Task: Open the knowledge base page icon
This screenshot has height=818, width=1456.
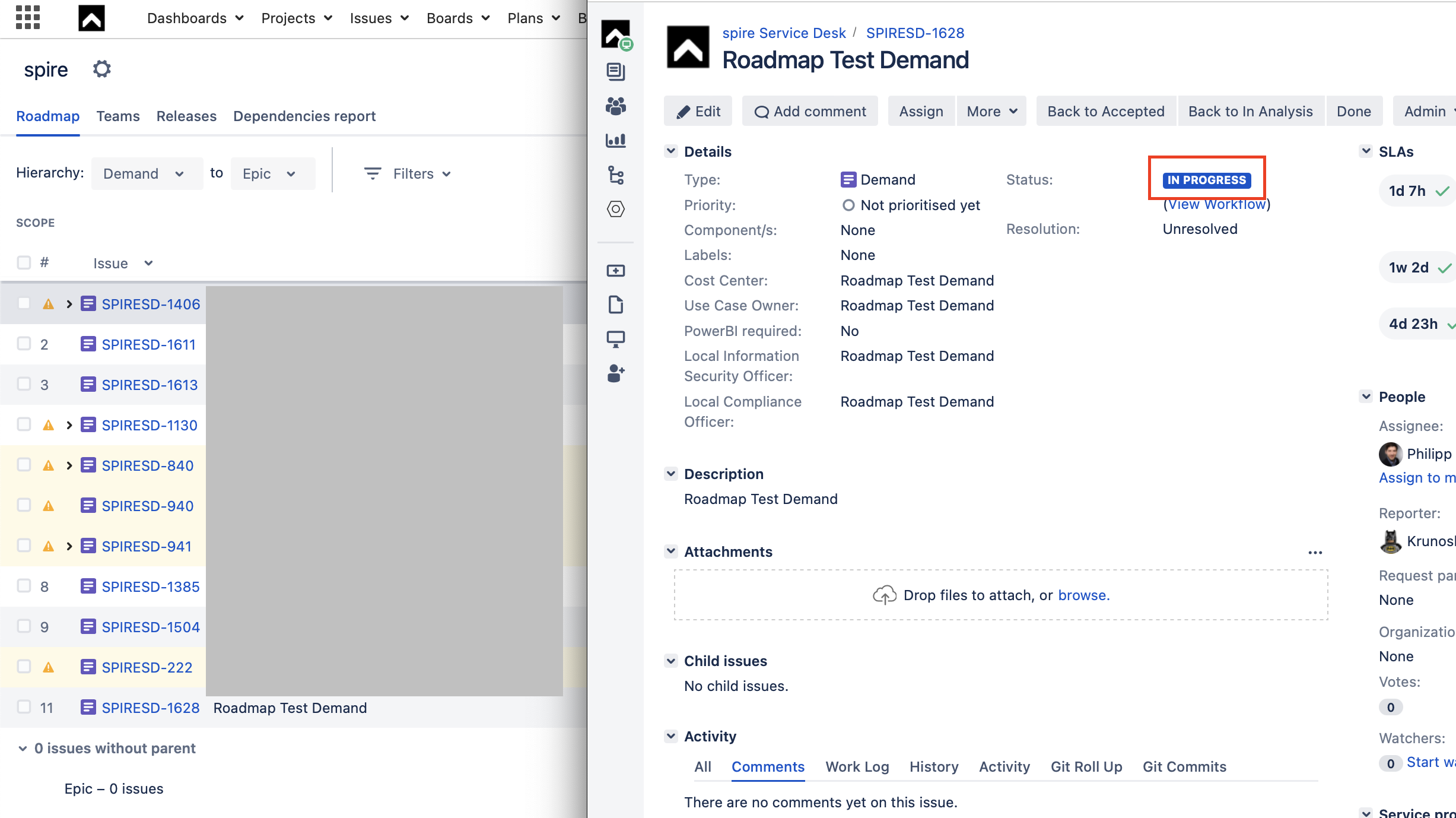Action: pyautogui.click(x=616, y=305)
